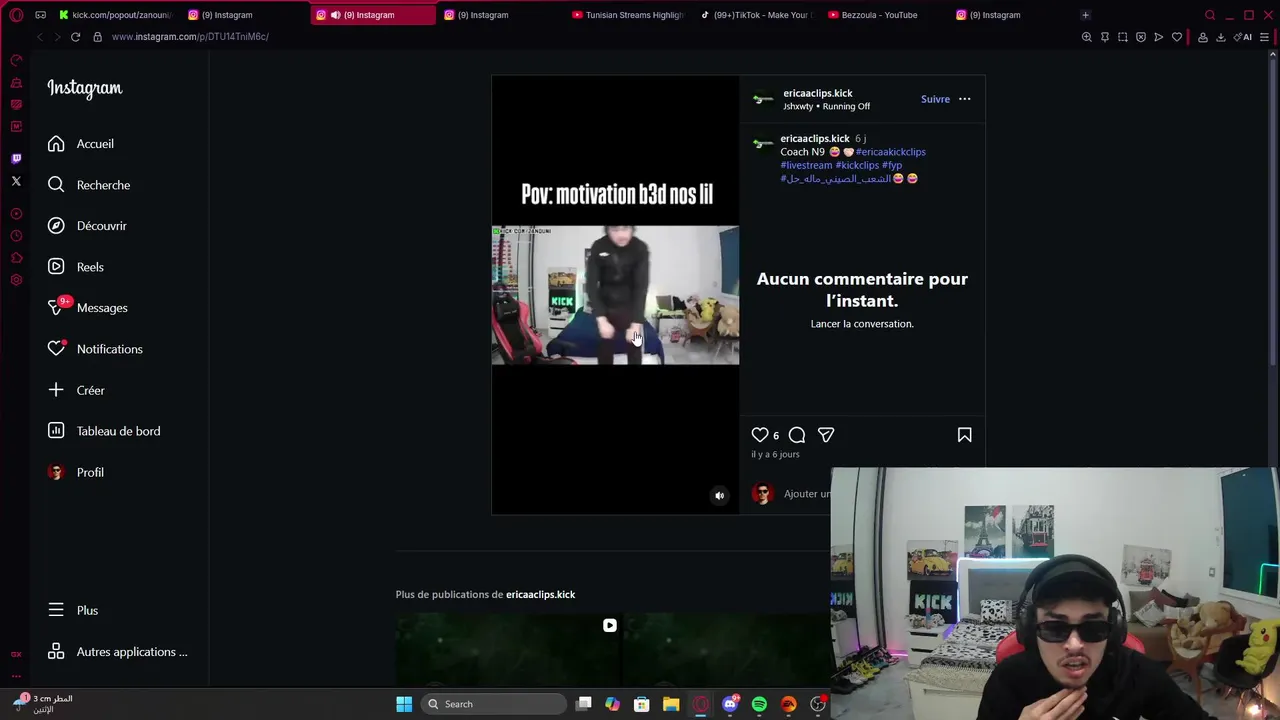Click Opera menu logo top-left
This screenshot has width=1280, height=720.
(16, 15)
